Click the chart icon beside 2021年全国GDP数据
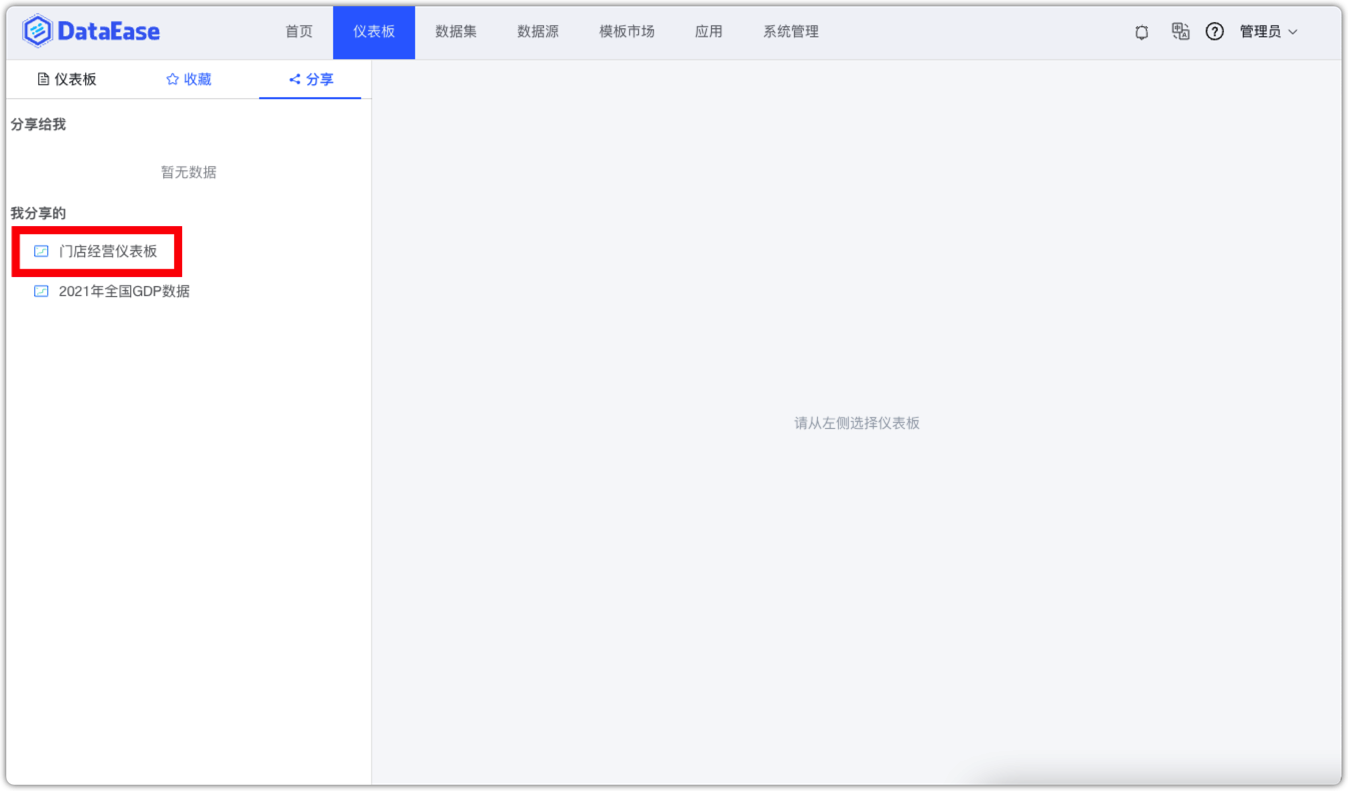 (41, 291)
